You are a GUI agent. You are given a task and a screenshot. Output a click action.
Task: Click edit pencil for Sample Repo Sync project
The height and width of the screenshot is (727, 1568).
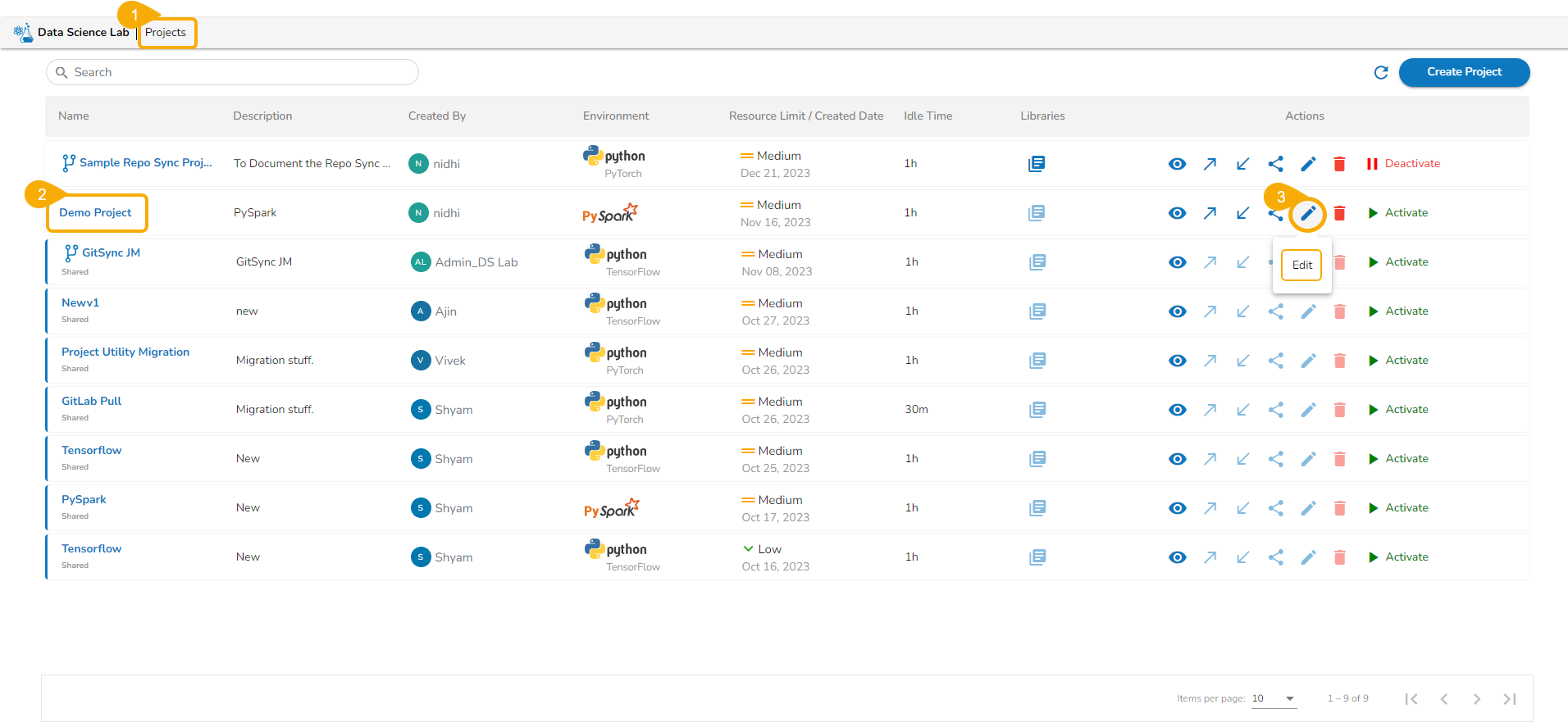tap(1308, 164)
